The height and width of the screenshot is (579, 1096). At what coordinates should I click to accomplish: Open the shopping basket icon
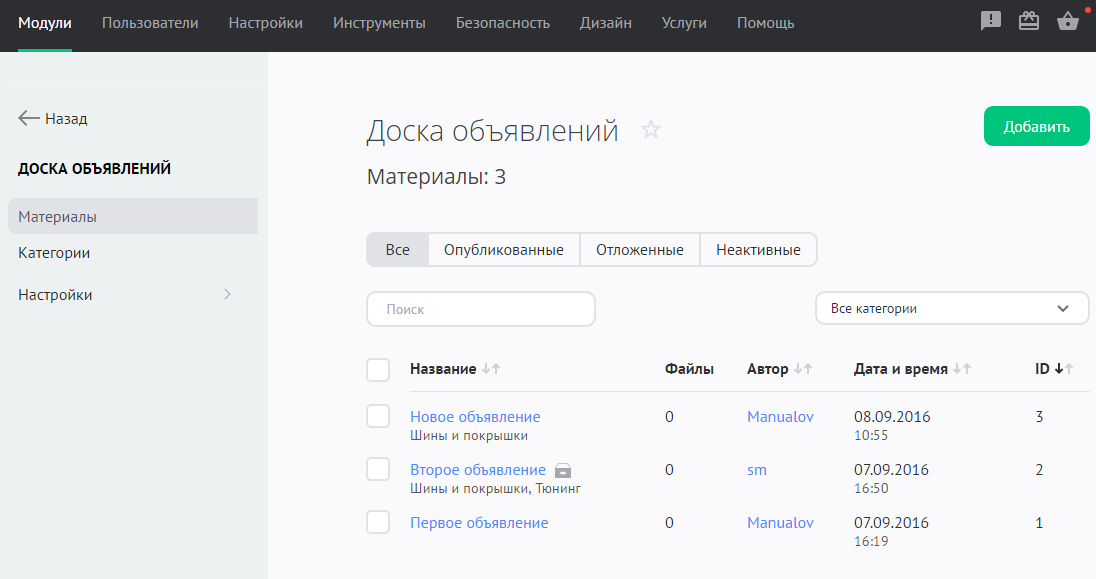point(1067,21)
